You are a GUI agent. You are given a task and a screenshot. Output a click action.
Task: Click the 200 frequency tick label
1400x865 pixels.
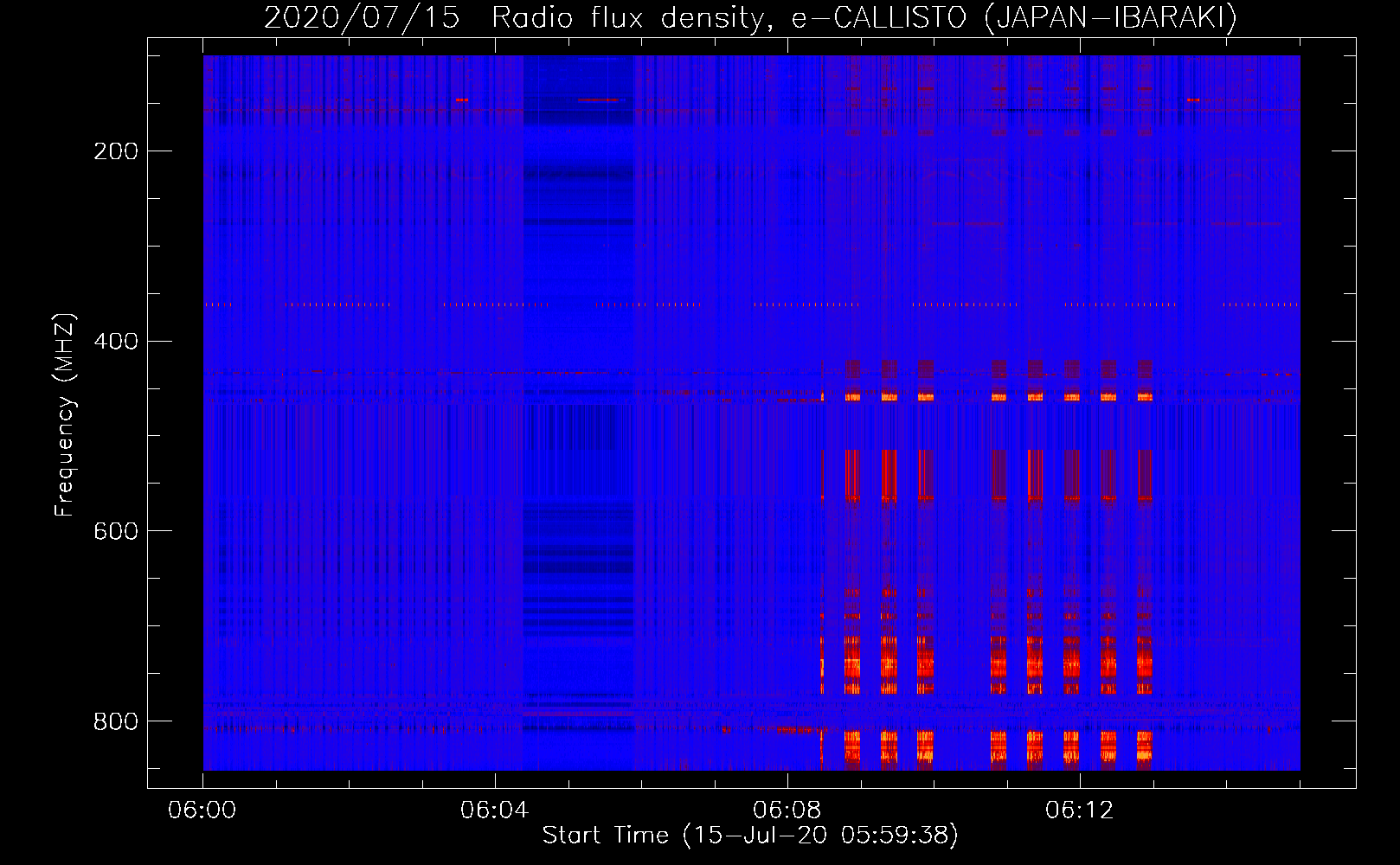coord(115,151)
